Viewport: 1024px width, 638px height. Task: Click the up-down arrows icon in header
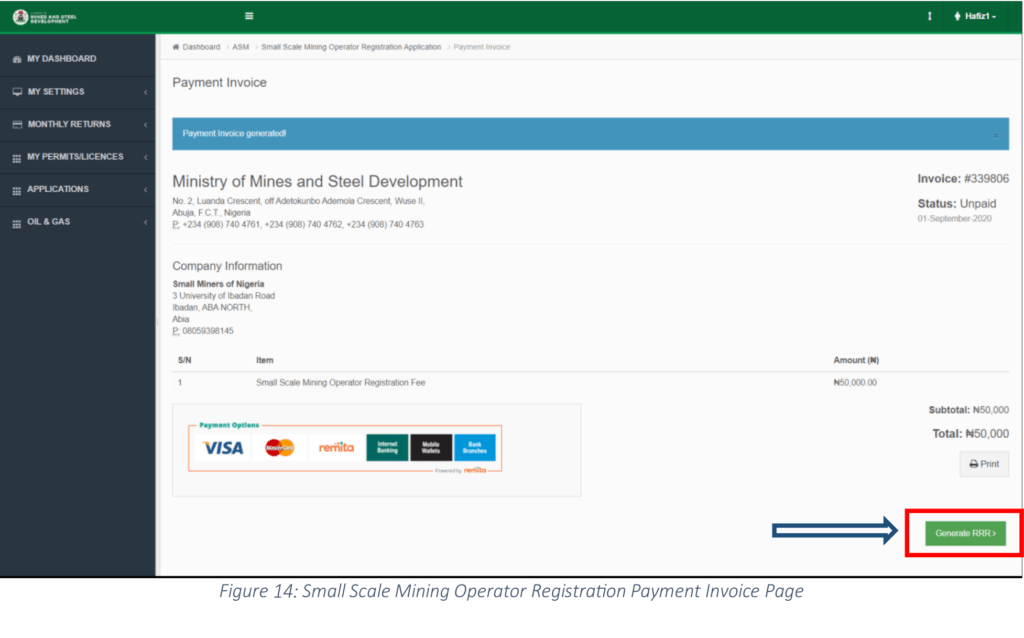click(x=929, y=16)
